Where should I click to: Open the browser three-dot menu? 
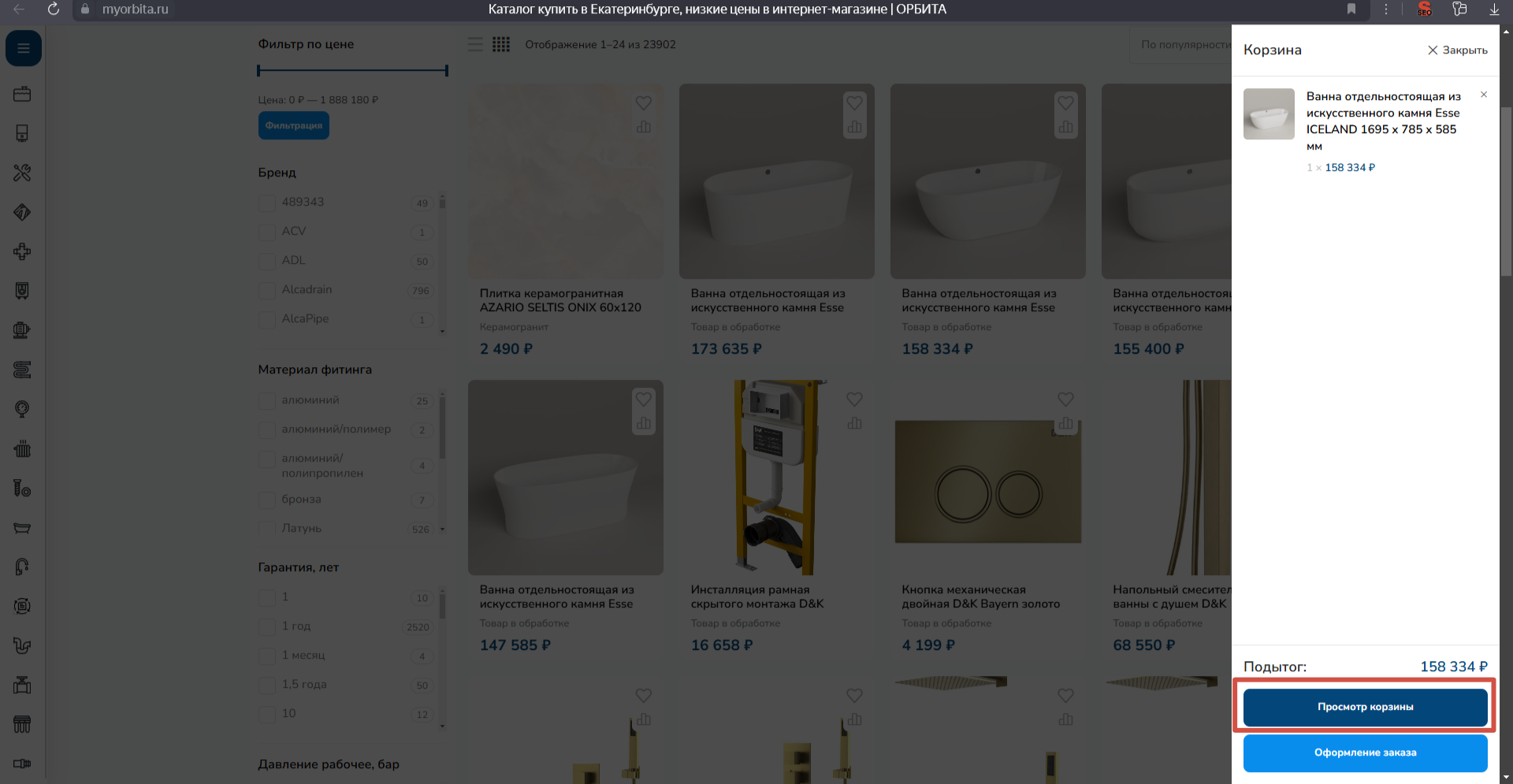(1385, 9)
